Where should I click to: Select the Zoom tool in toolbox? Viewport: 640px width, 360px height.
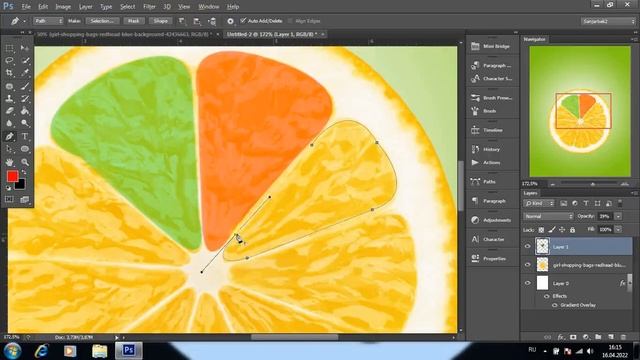pos(24,162)
